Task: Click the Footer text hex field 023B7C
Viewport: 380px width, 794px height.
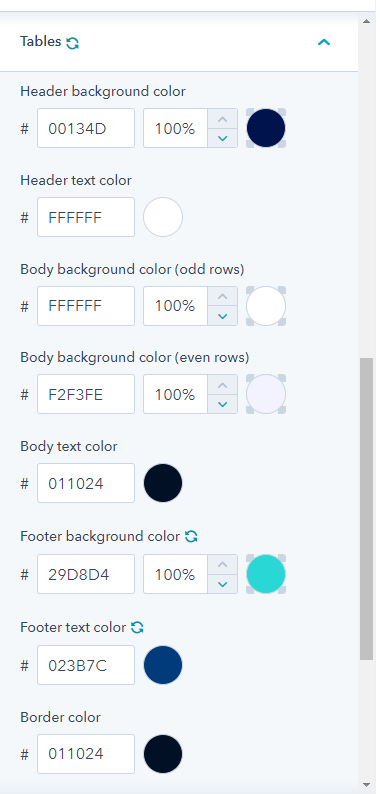Action: [86, 665]
